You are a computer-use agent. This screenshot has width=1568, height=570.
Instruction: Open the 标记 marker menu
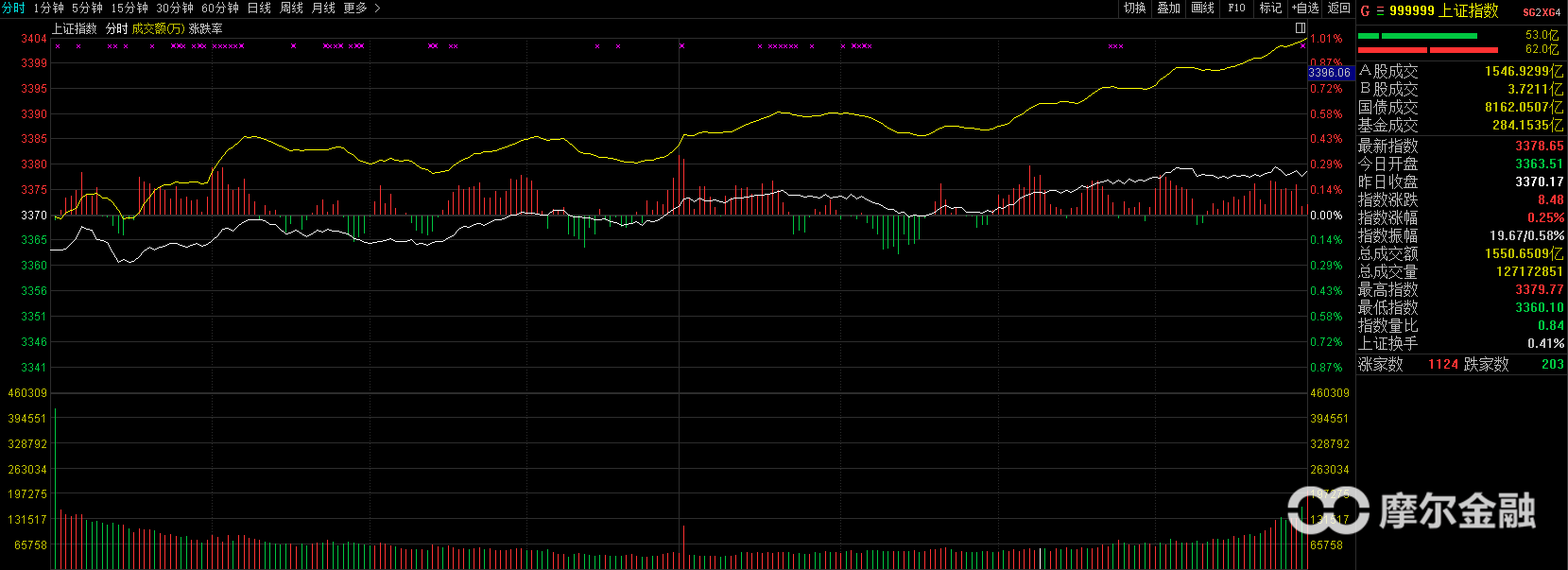coord(1270,8)
